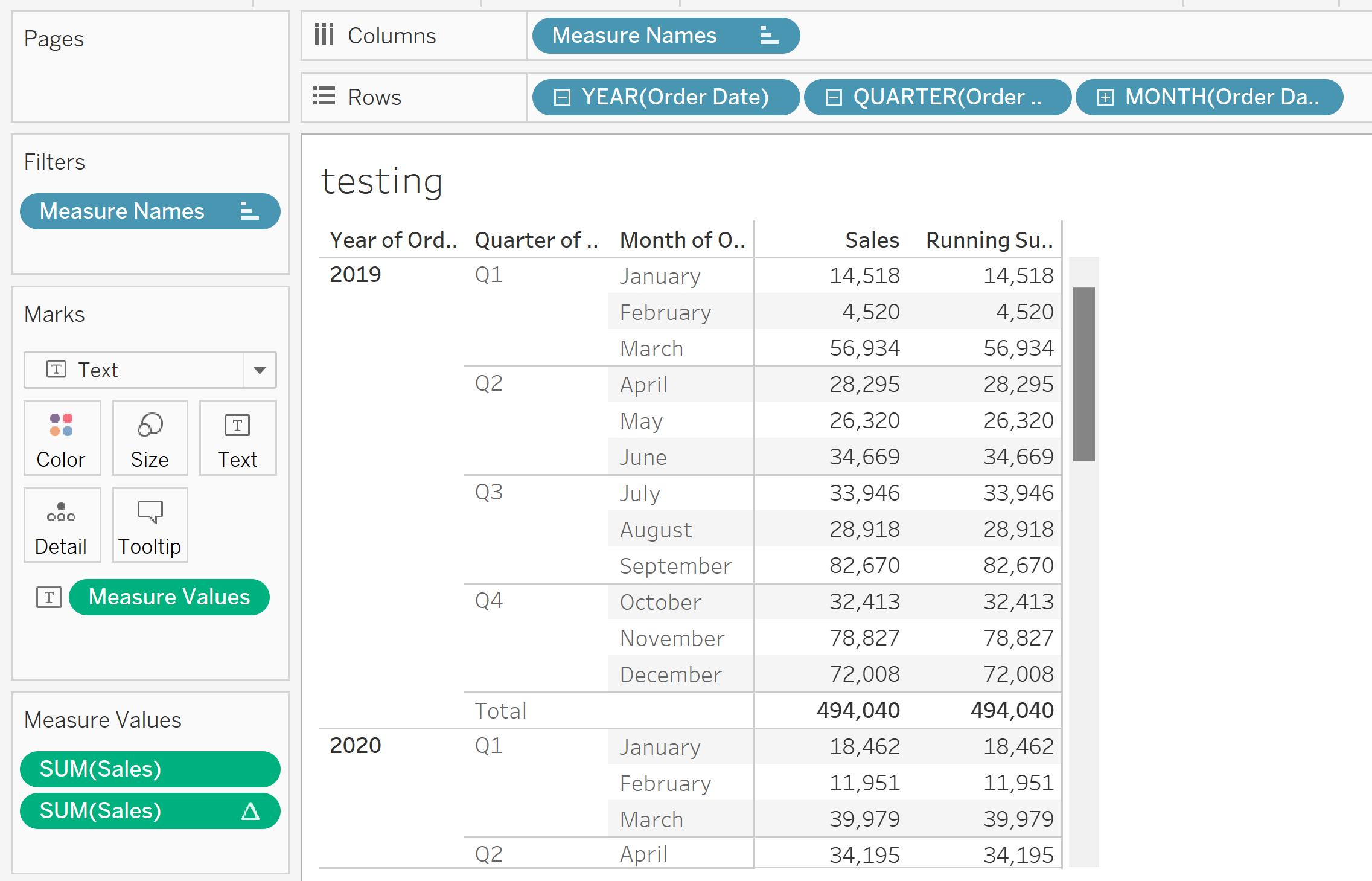Click the YEAR Order Date rows pill
Viewport: 1372px width, 881px height.
pyautogui.click(x=666, y=97)
